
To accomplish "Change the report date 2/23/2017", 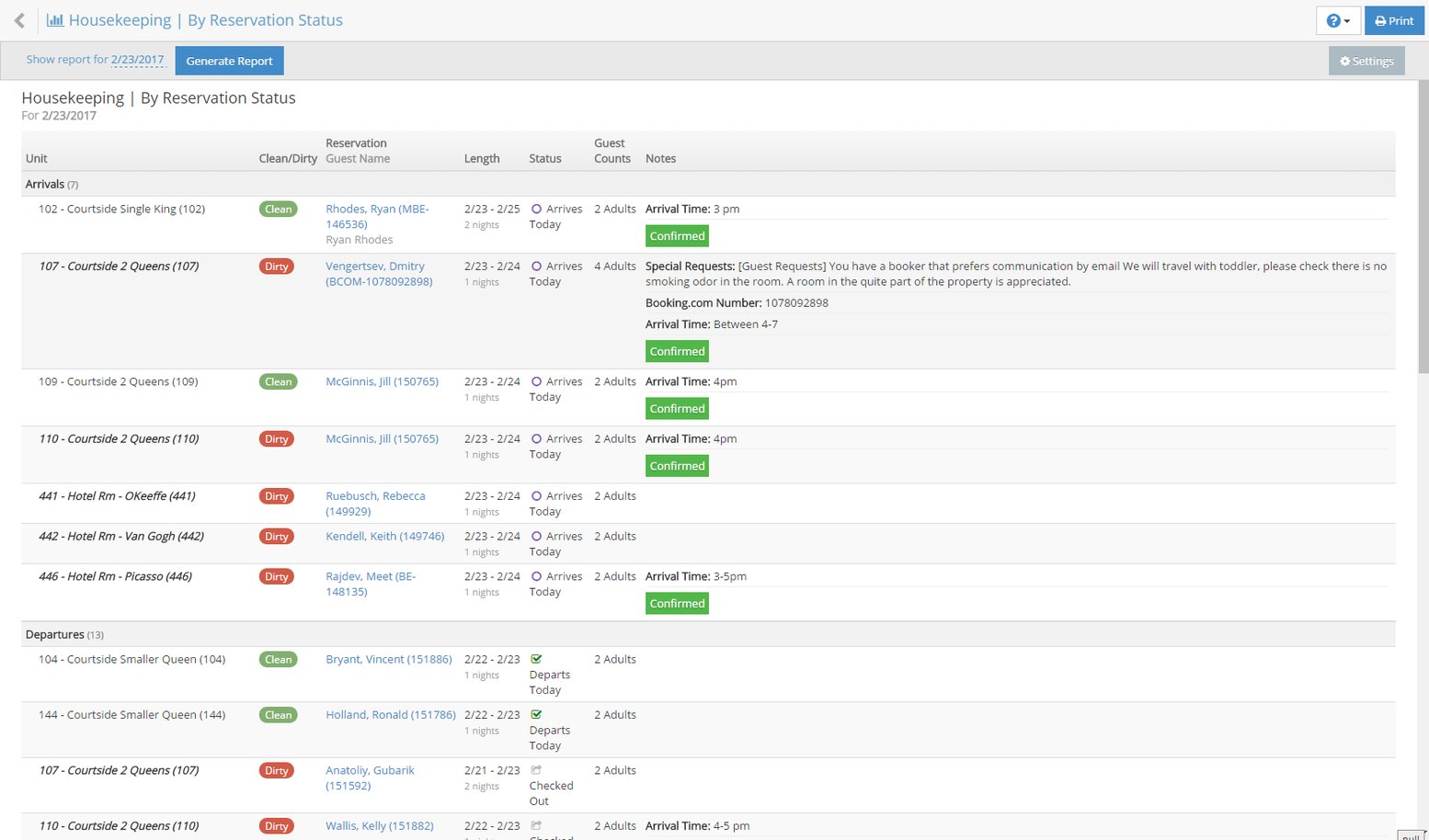I will [137, 60].
